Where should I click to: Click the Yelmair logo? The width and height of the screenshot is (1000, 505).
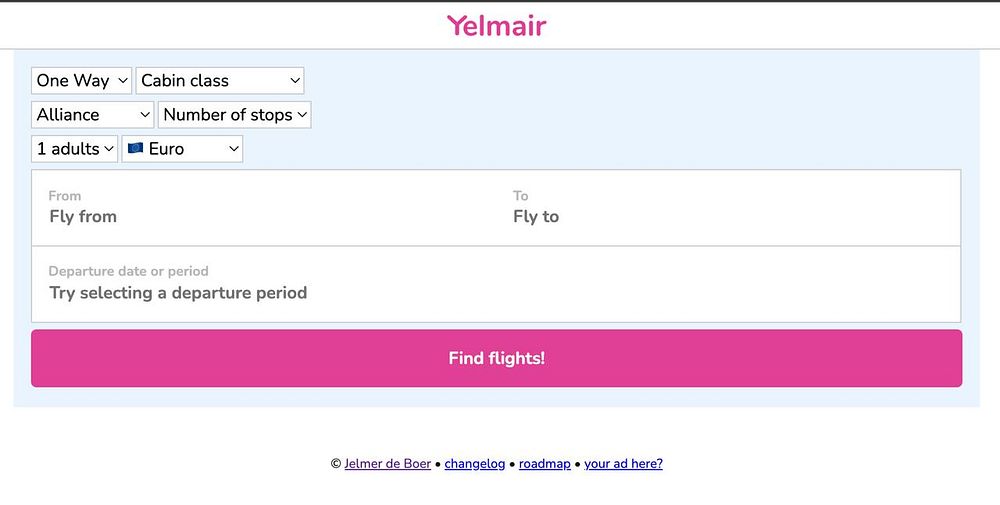496,25
